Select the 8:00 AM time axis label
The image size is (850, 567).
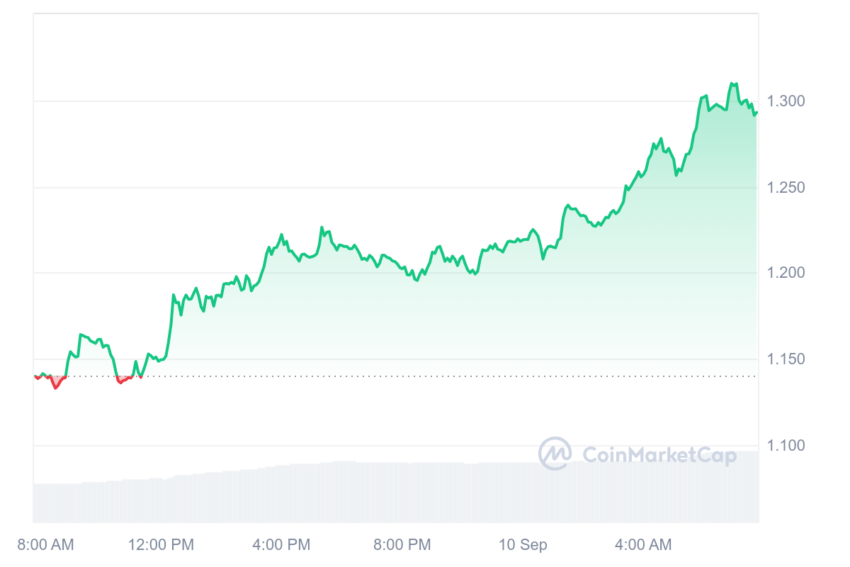click(x=46, y=544)
